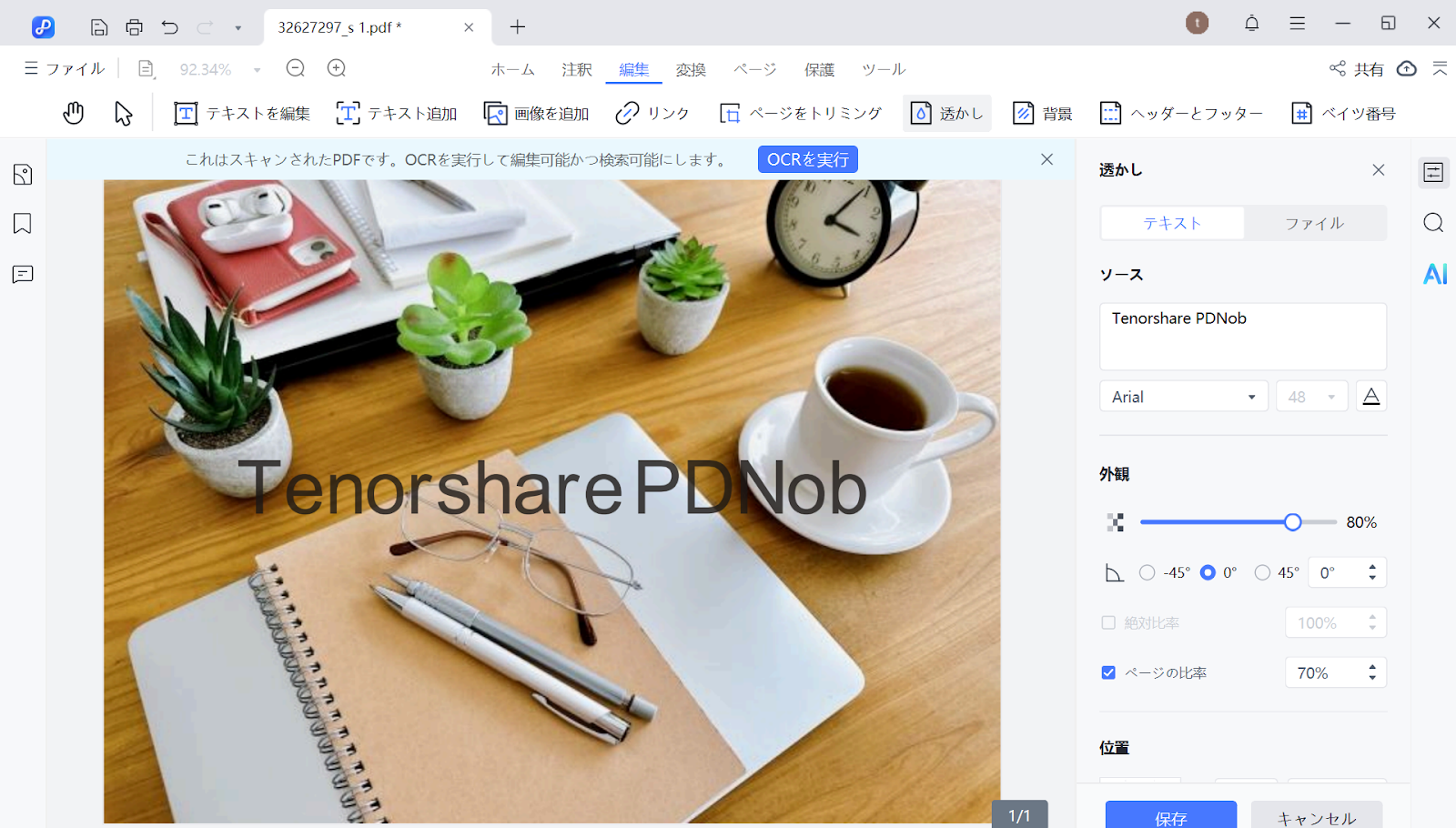The image size is (1456, 828).
Task: Click the キャンセル button
Action: (1317, 815)
